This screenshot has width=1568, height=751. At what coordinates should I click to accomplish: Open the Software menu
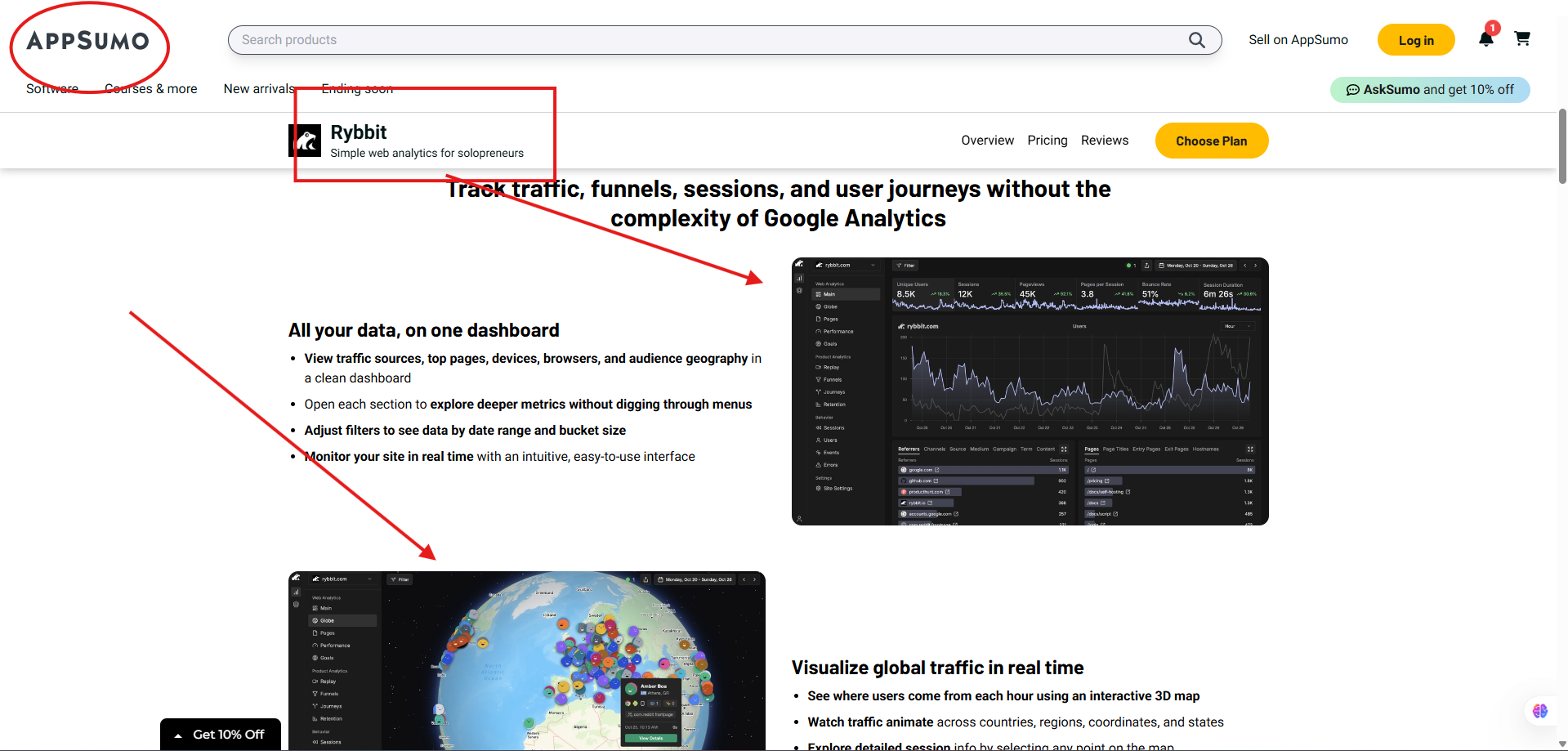point(51,88)
